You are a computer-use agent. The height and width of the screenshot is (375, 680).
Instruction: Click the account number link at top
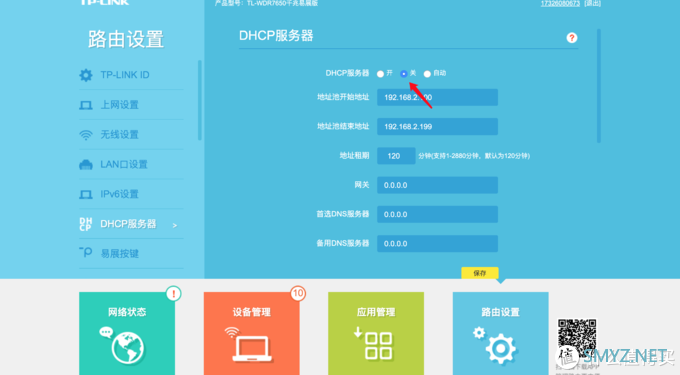pos(560,3)
